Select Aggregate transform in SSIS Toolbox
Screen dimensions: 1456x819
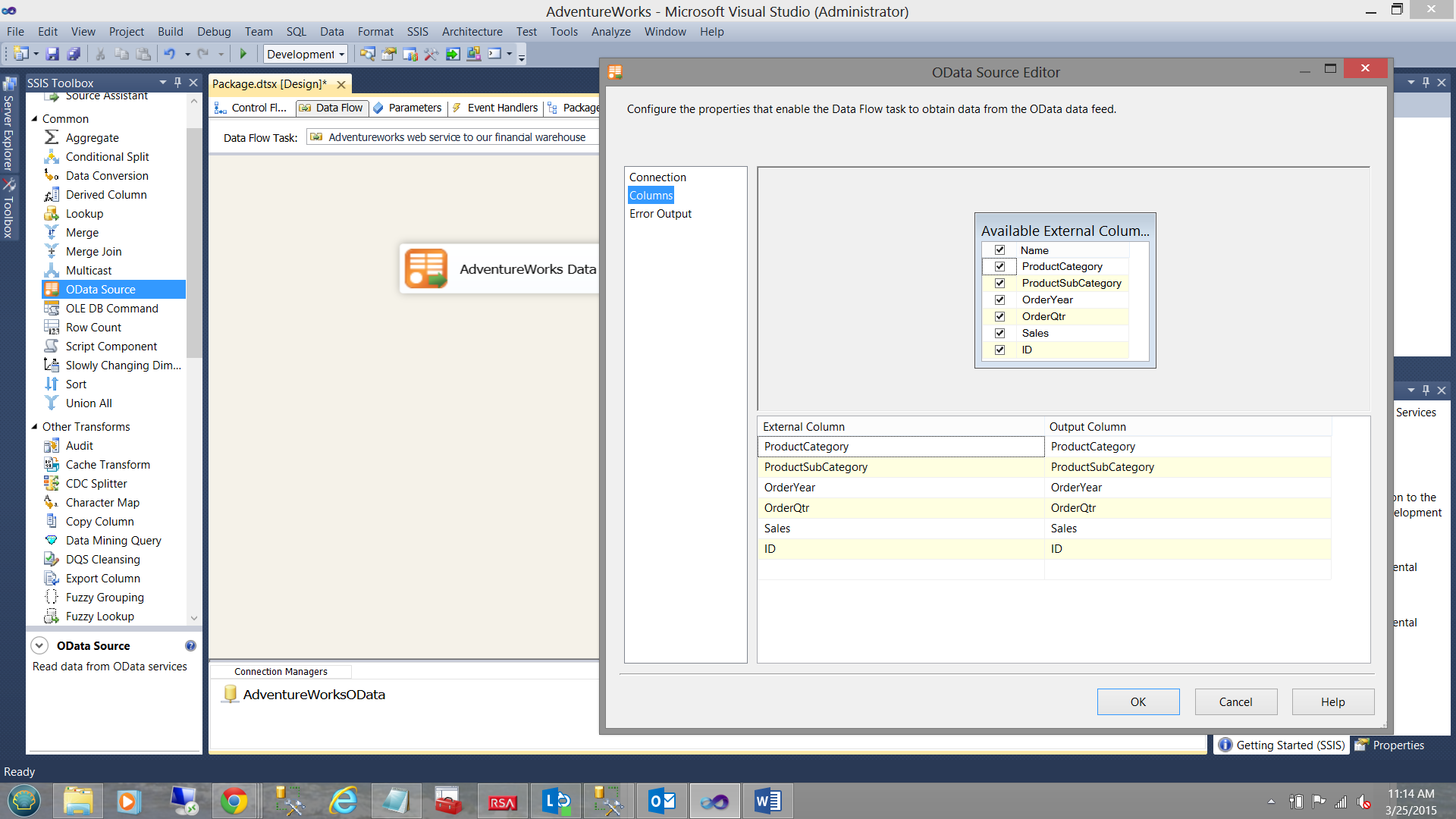[x=92, y=137]
